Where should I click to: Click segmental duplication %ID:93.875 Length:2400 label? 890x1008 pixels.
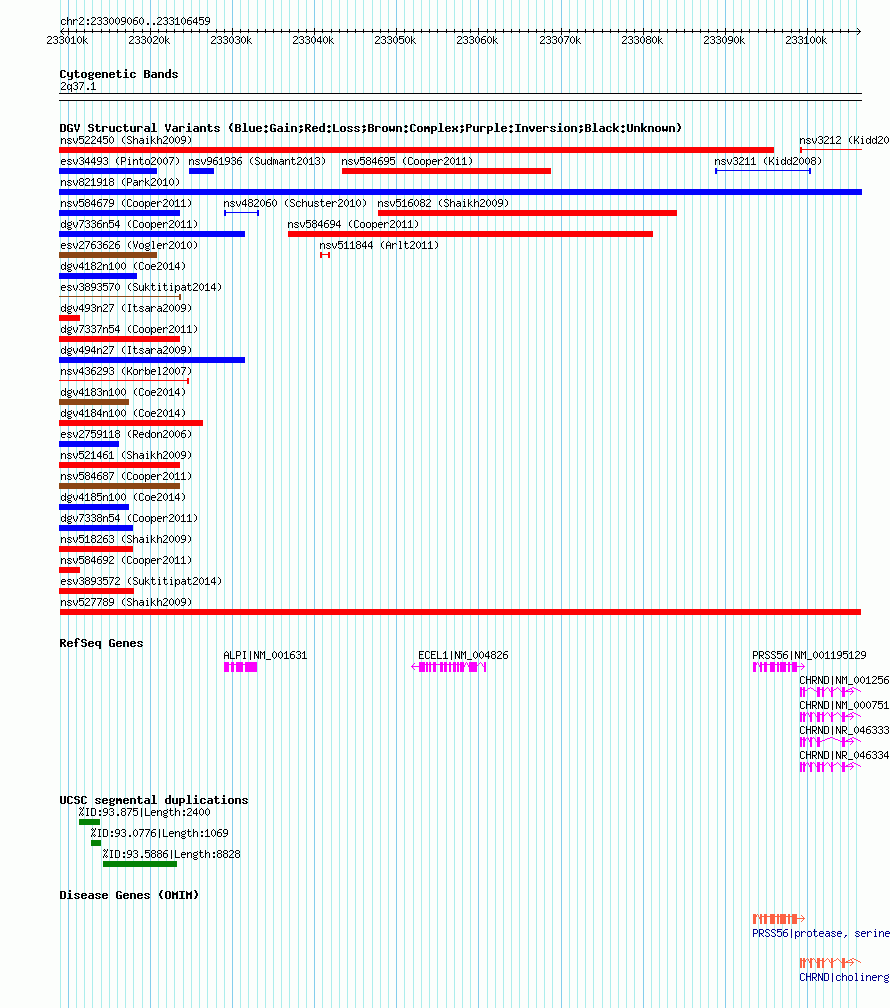(x=145, y=813)
